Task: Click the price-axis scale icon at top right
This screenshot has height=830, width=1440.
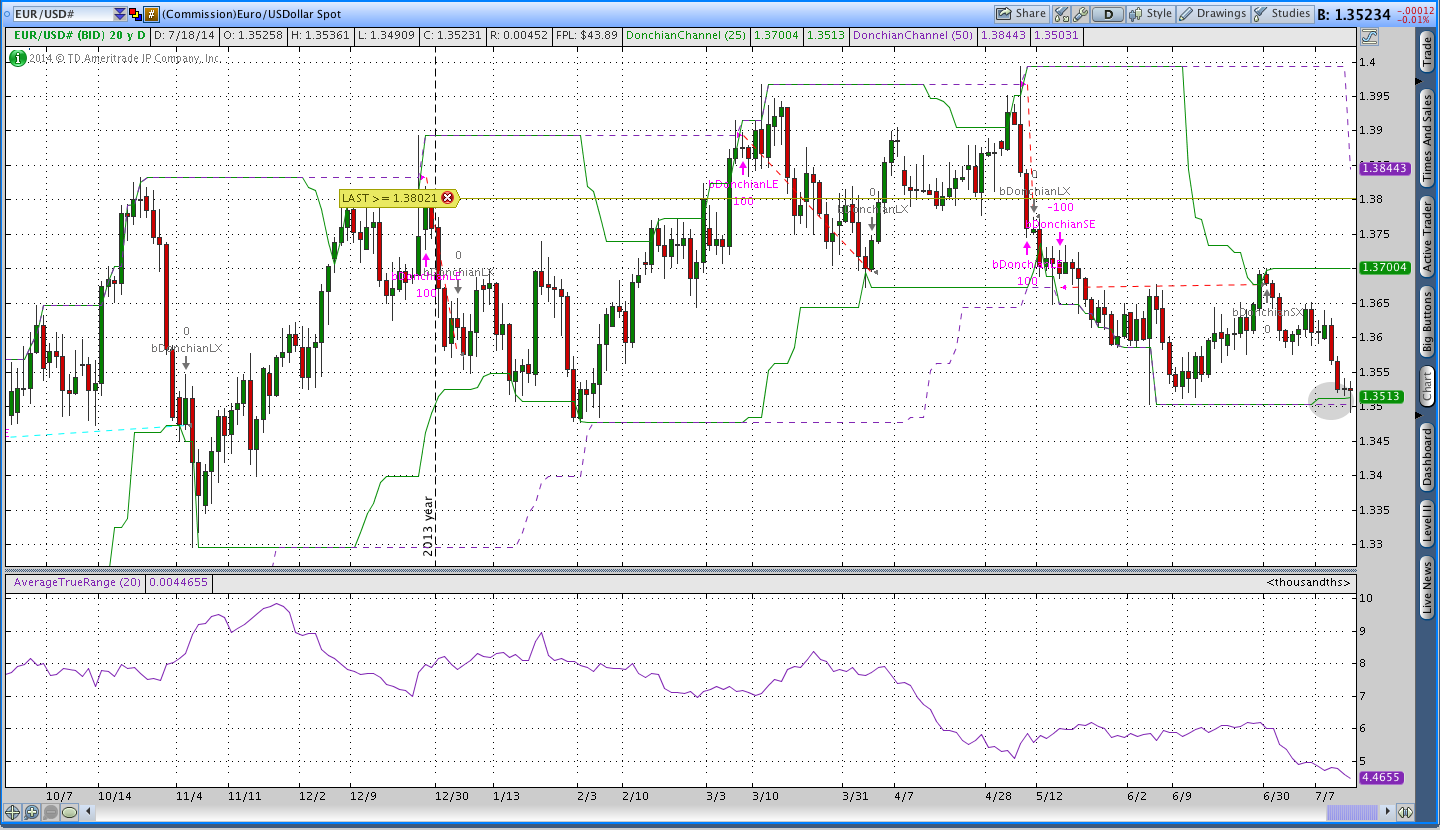Action: pyautogui.click(x=1369, y=36)
